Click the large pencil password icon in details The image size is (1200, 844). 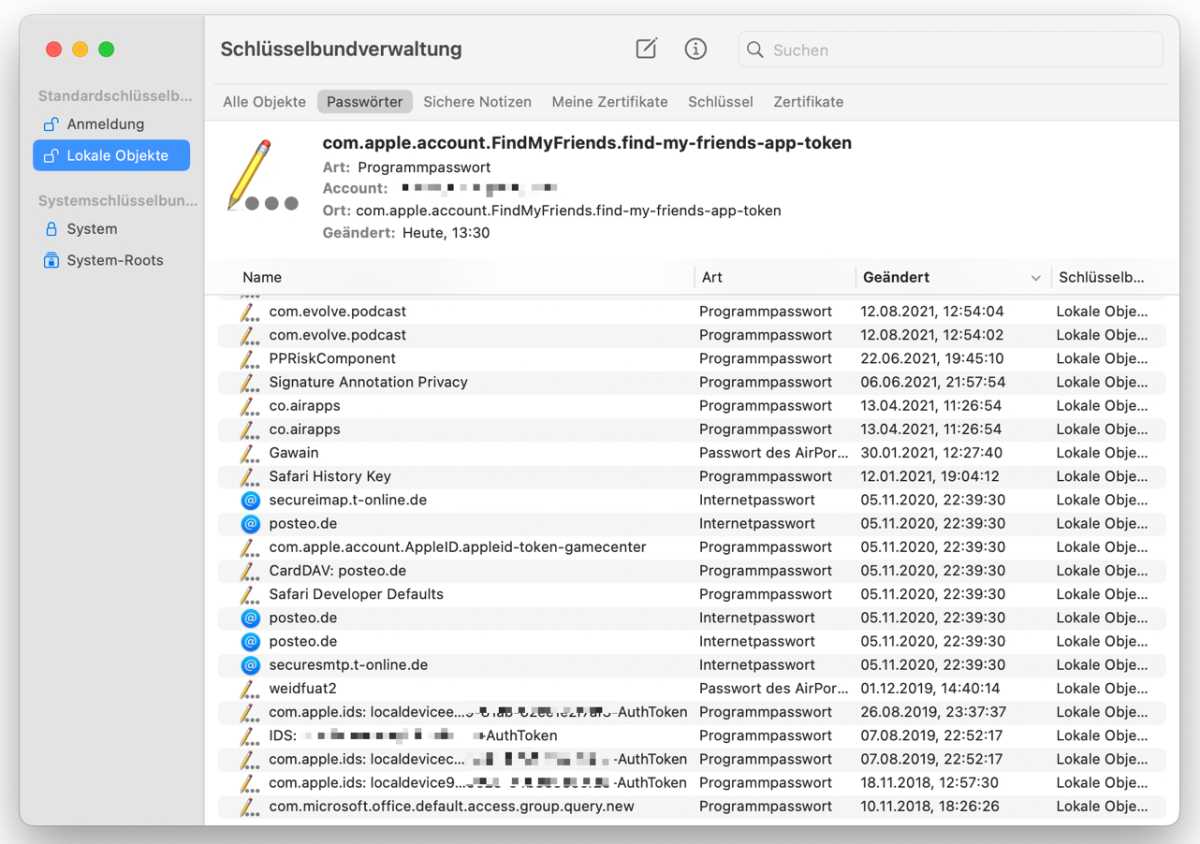261,176
